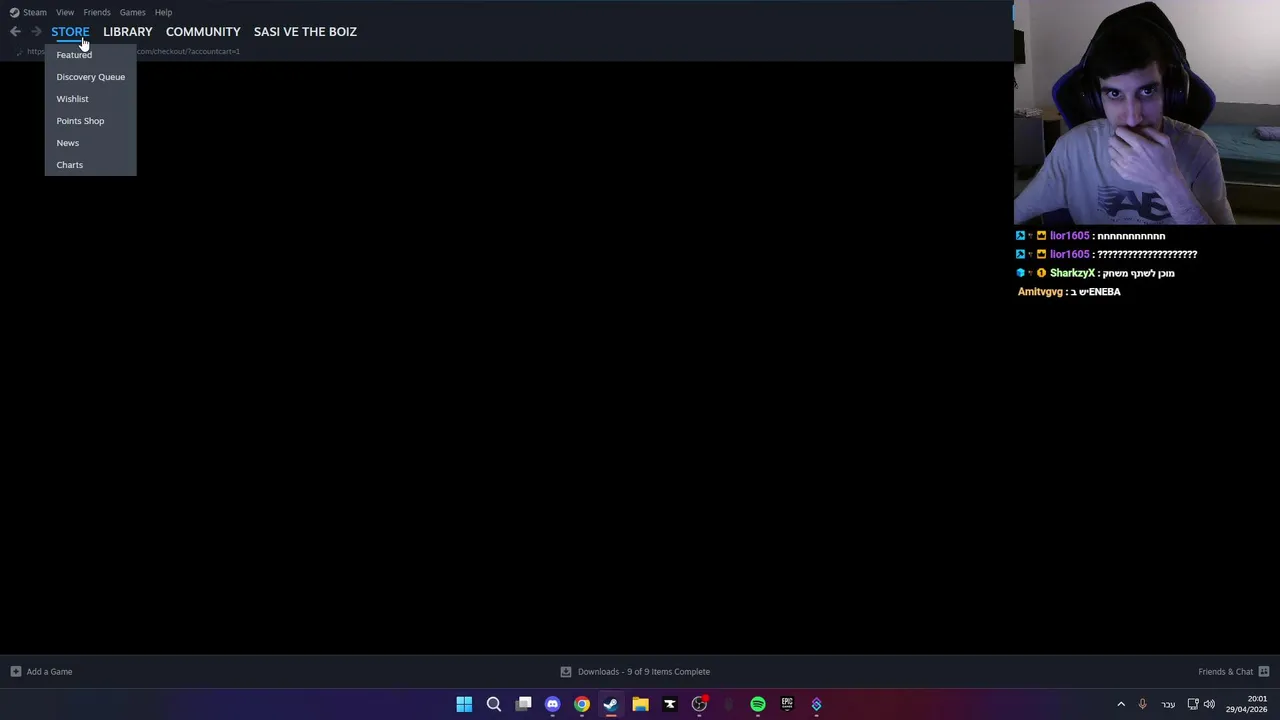Open Downloads - 9 of 9 Items Complete
This screenshot has height=720, width=1280.
click(644, 672)
